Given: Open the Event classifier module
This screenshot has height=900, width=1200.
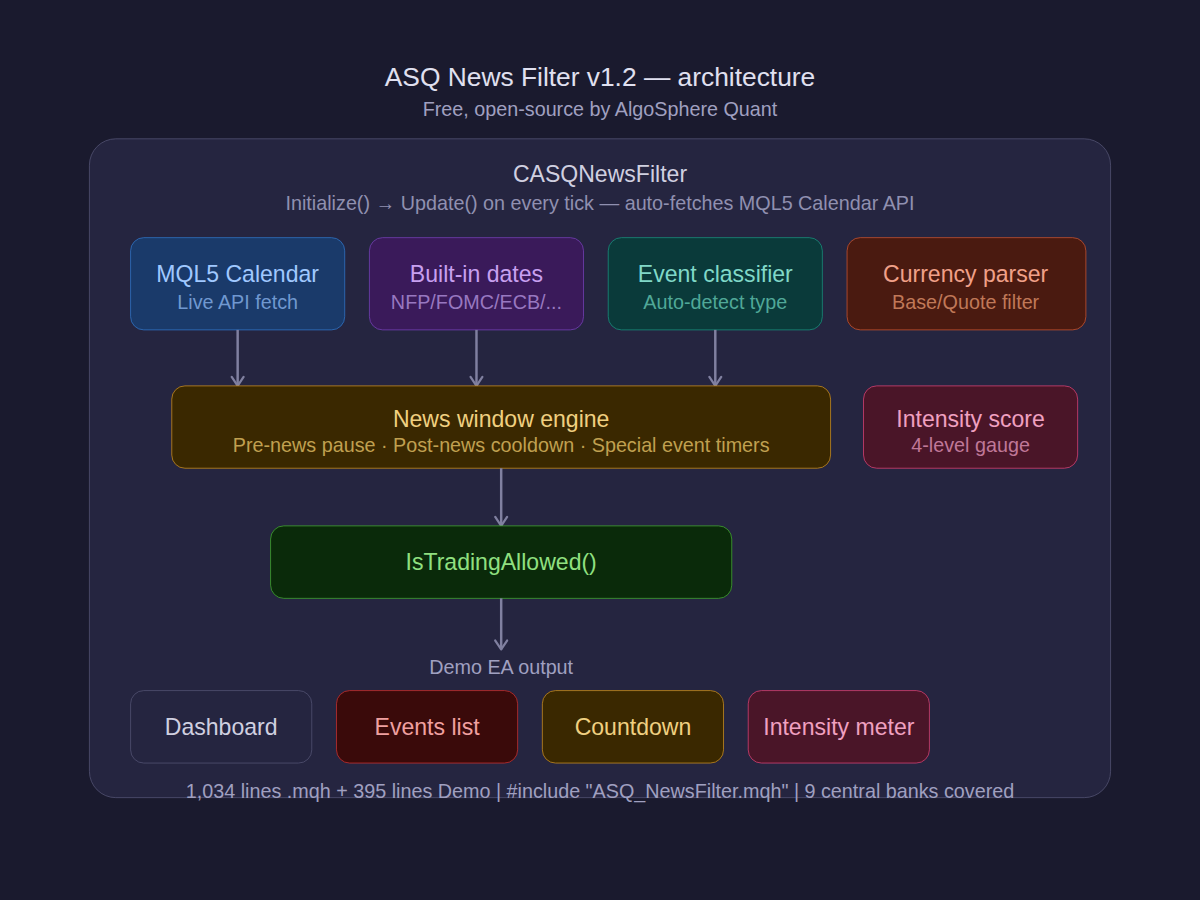Looking at the screenshot, I should click(x=715, y=283).
